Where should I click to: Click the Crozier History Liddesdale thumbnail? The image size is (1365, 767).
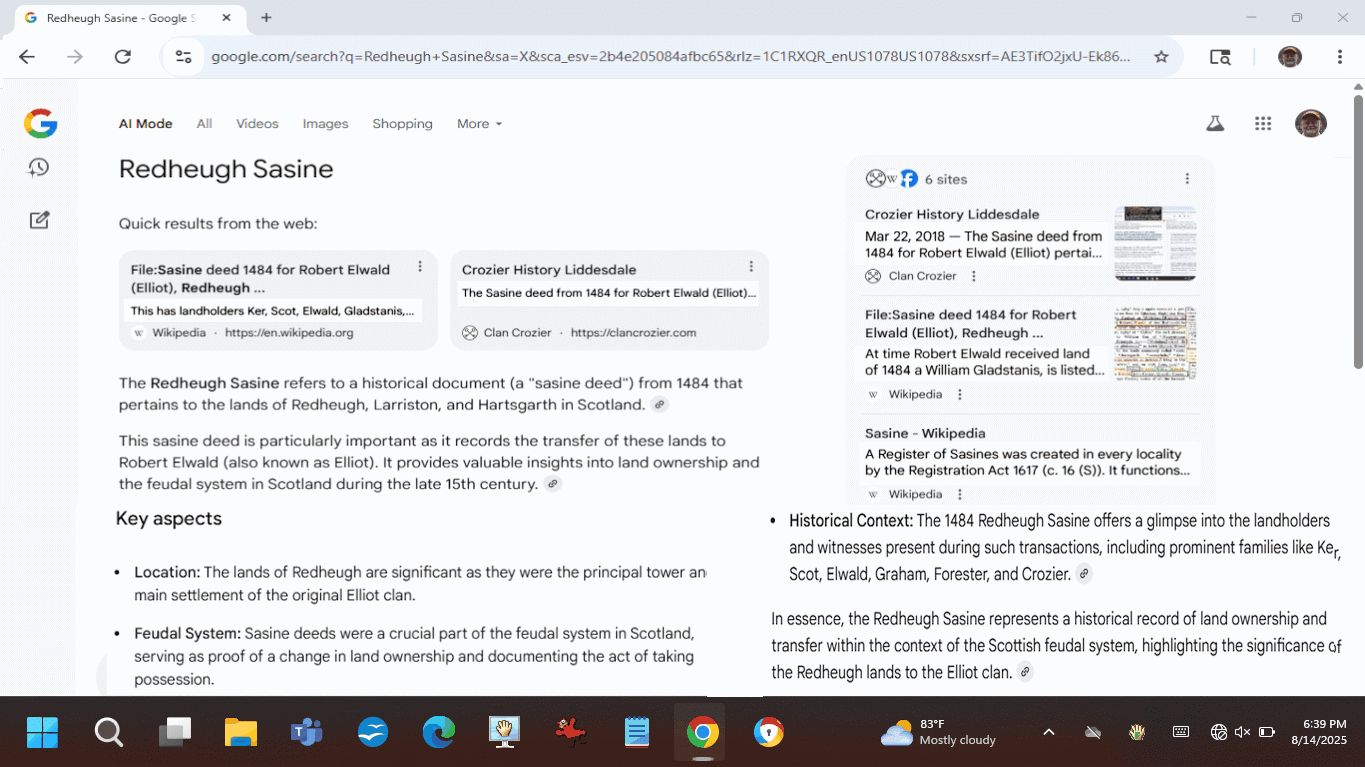pos(1155,243)
